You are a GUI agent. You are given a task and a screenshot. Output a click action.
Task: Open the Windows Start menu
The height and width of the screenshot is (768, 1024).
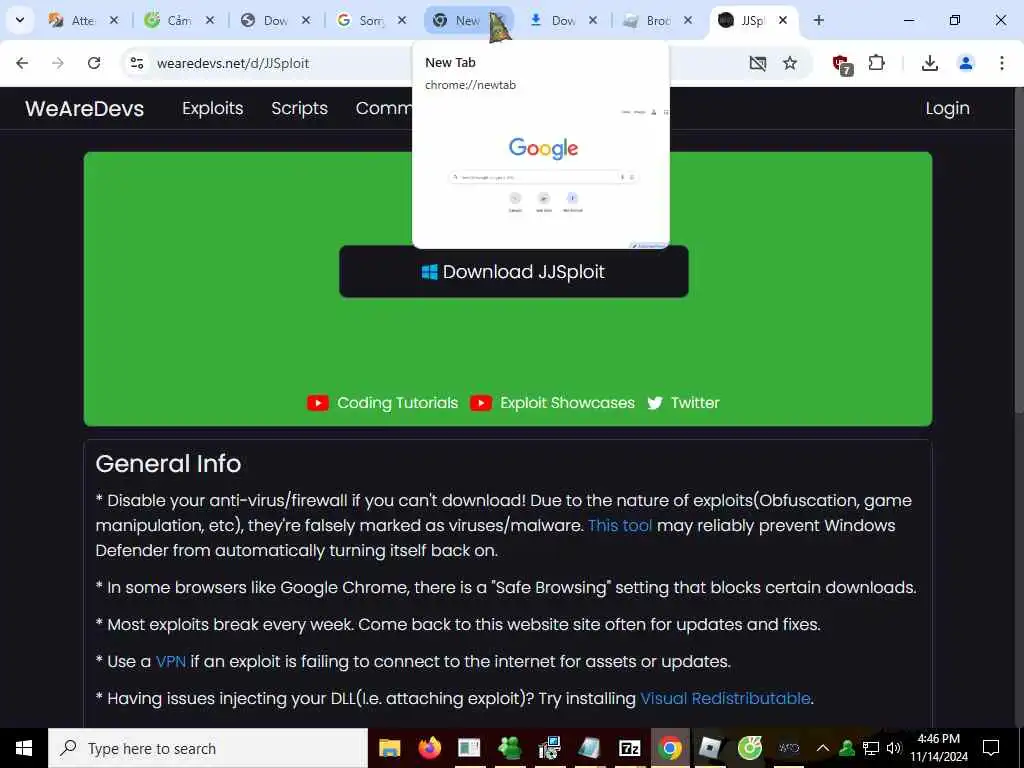24,748
